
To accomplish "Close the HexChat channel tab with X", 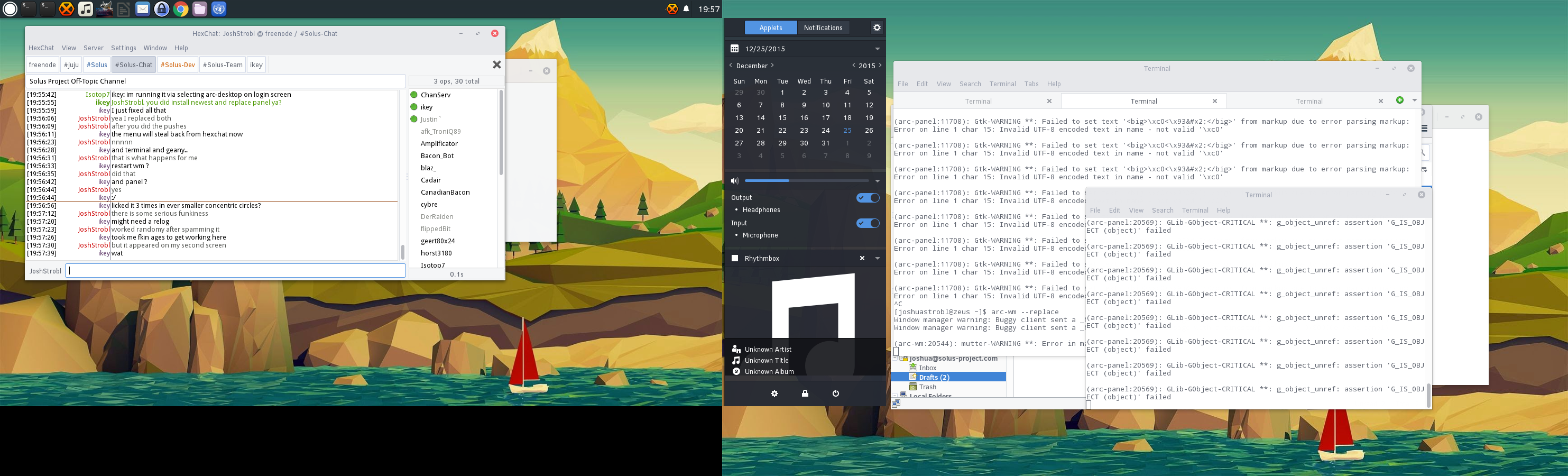I will 497,65.
